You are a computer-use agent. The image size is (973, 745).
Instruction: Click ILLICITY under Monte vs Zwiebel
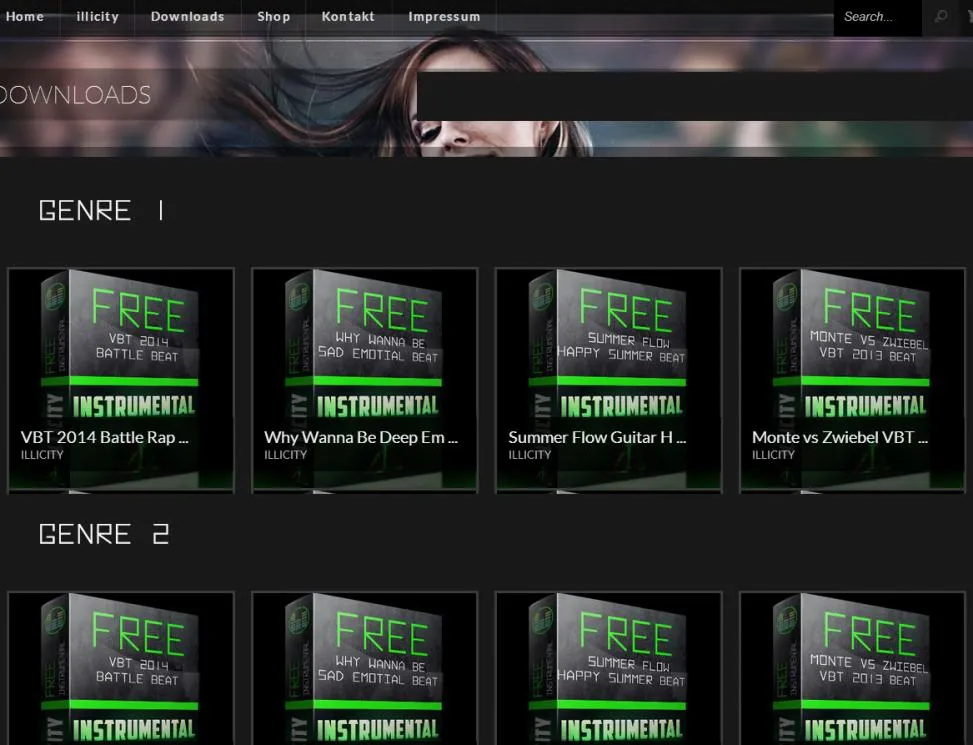[x=773, y=455]
